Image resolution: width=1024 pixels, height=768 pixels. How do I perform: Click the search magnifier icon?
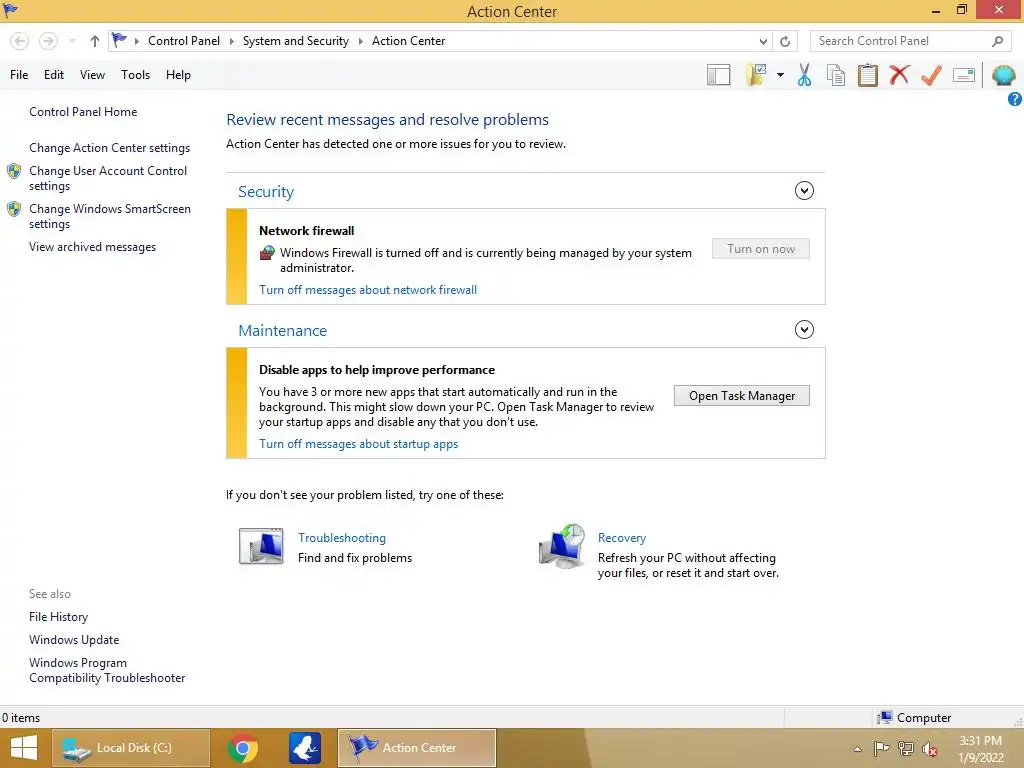coord(997,41)
